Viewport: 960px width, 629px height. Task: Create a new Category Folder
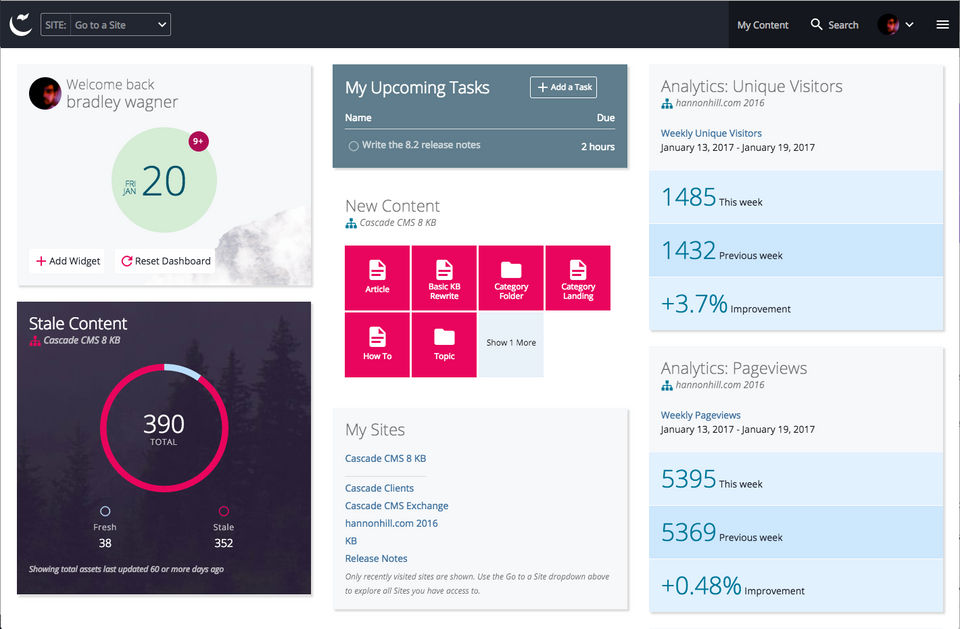pos(511,277)
